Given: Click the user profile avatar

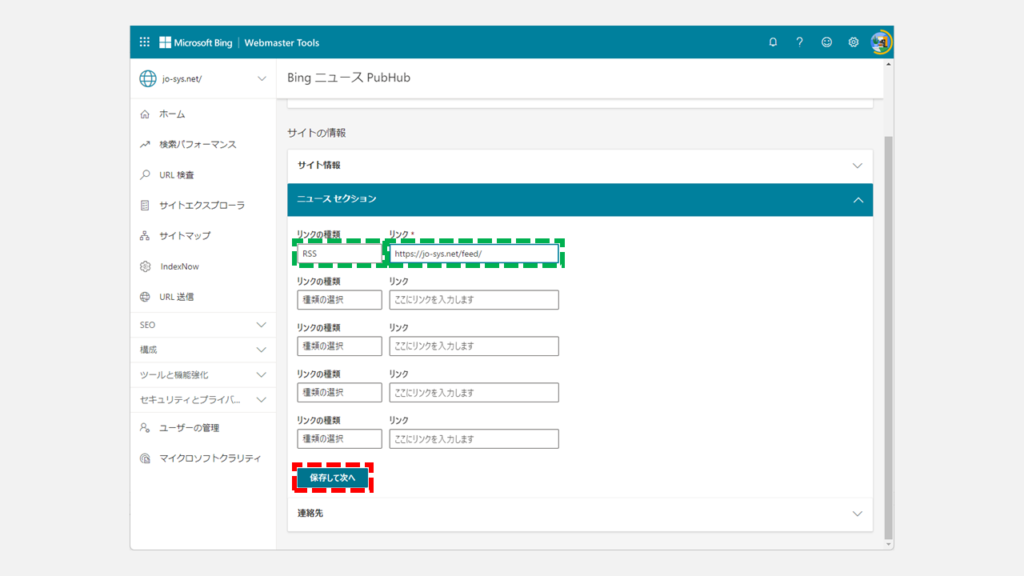Looking at the screenshot, I should [880, 42].
